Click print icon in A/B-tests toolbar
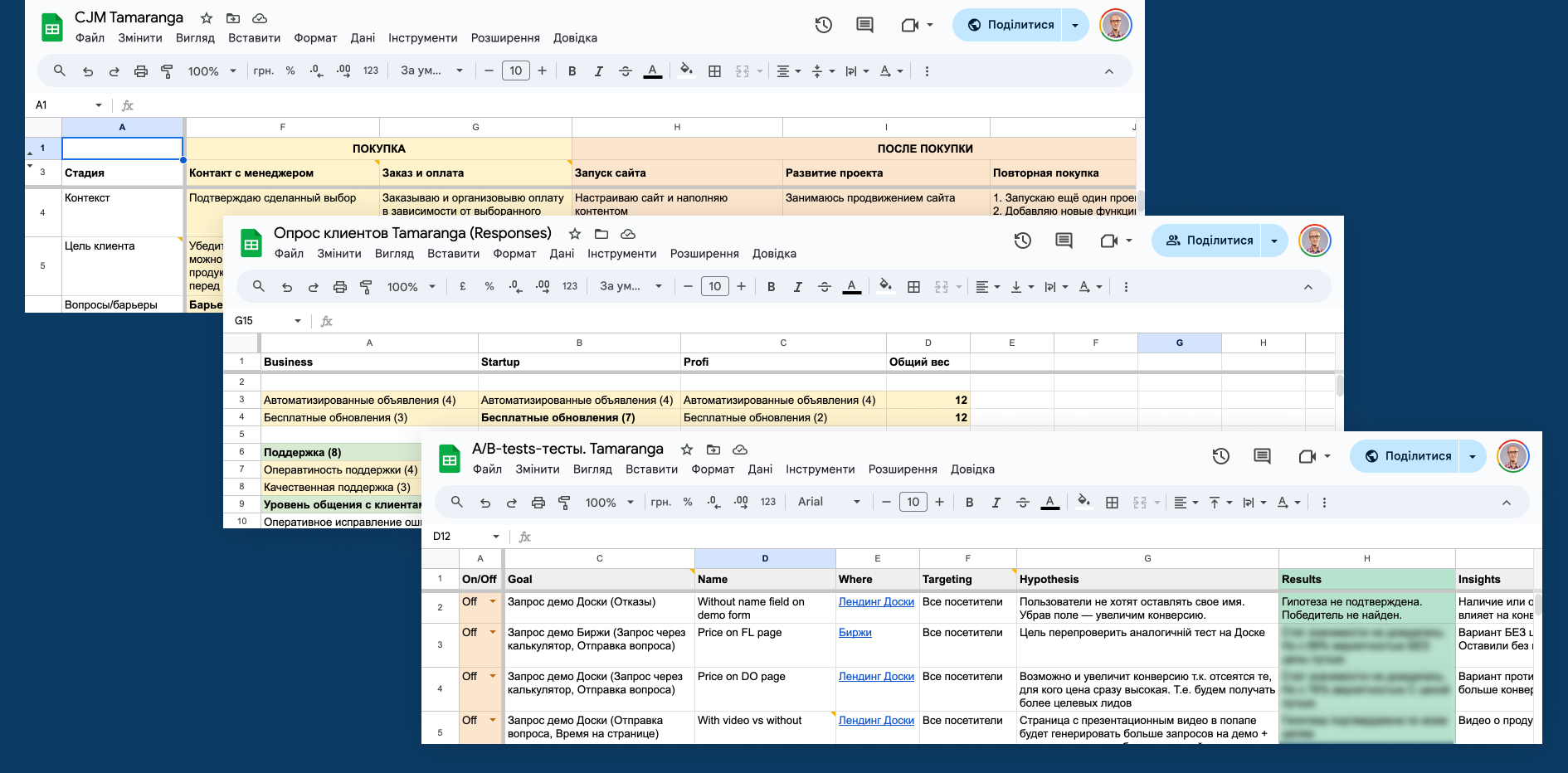The image size is (1568, 773). click(538, 503)
